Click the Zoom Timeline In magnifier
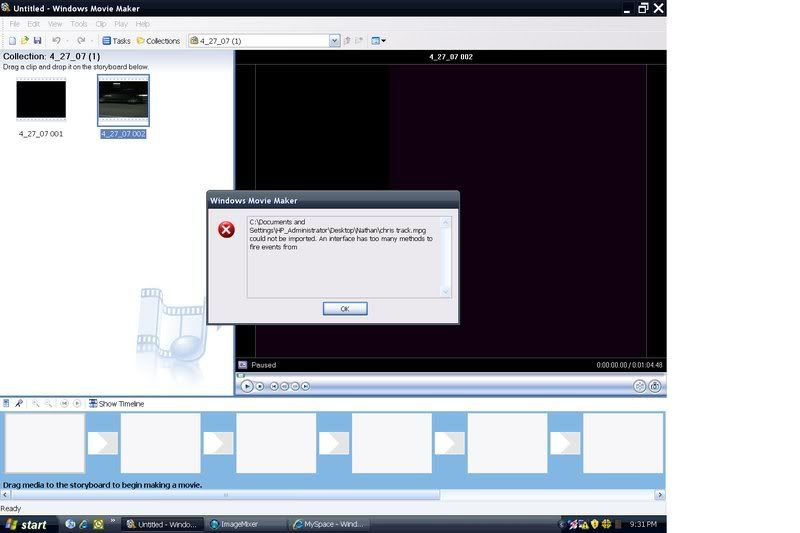The width and height of the screenshot is (800, 533). click(x=35, y=403)
